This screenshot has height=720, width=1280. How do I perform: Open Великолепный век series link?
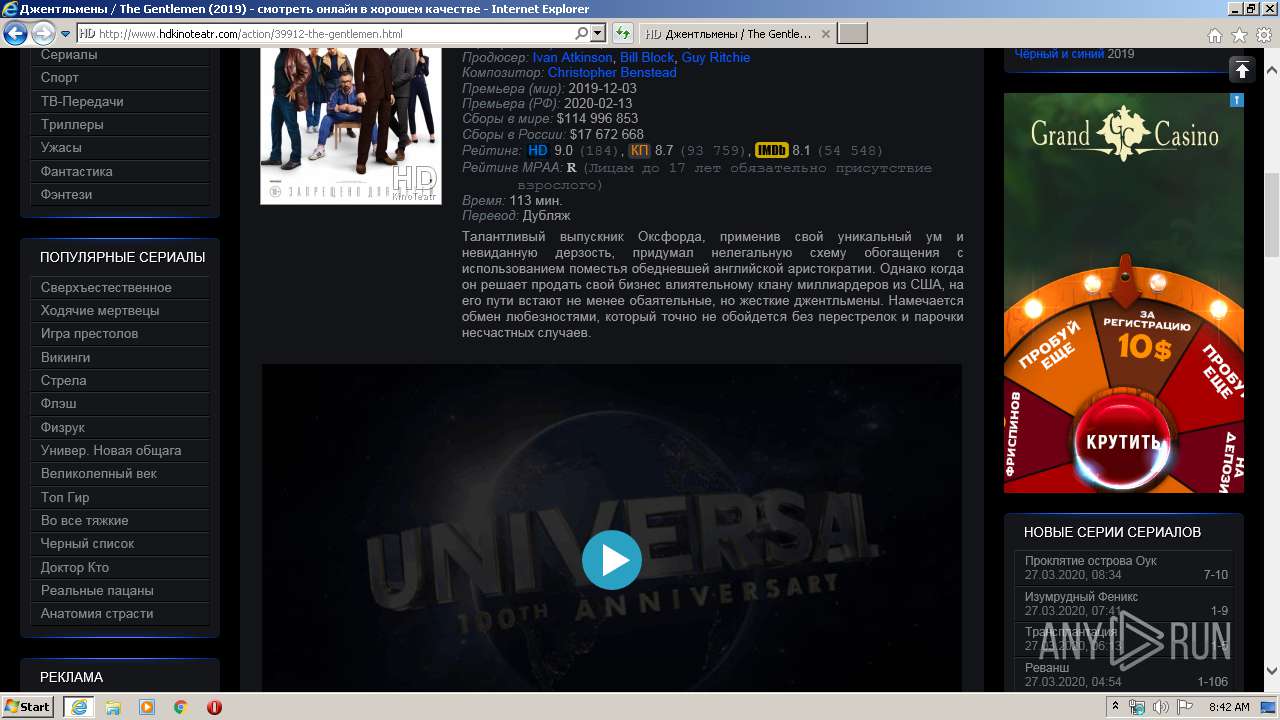coord(120,473)
